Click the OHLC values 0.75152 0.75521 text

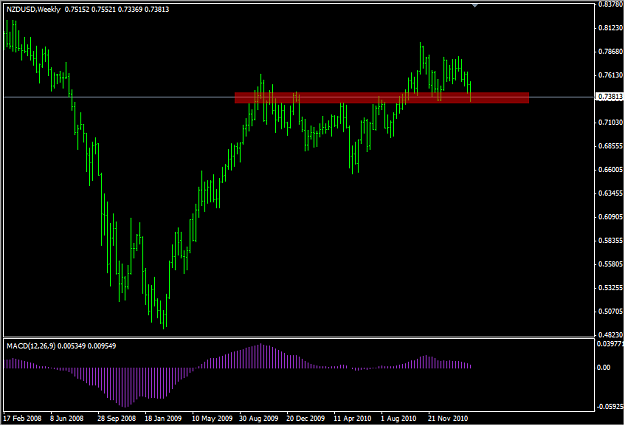pyautogui.click(x=90, y=10)
